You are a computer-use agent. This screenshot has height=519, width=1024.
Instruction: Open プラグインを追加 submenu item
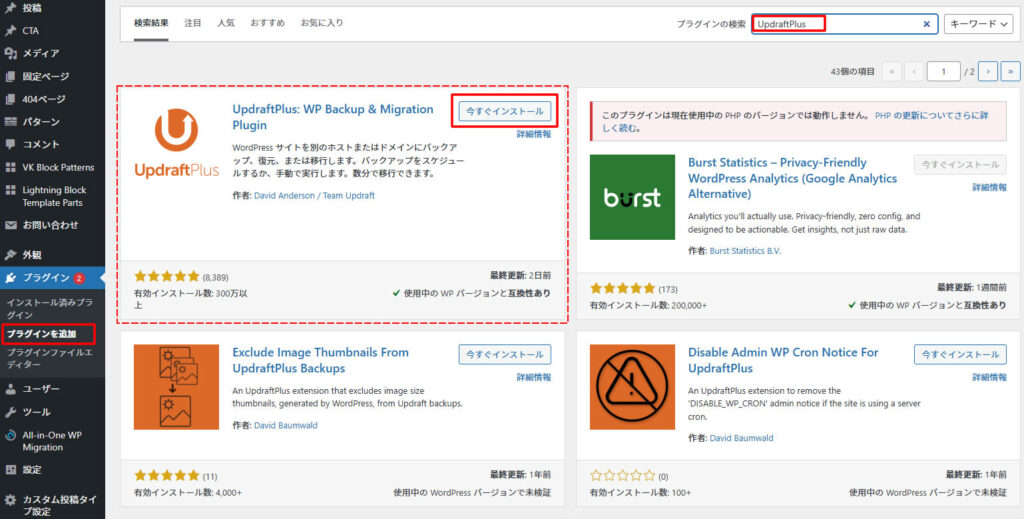click(x=42, y=334)
